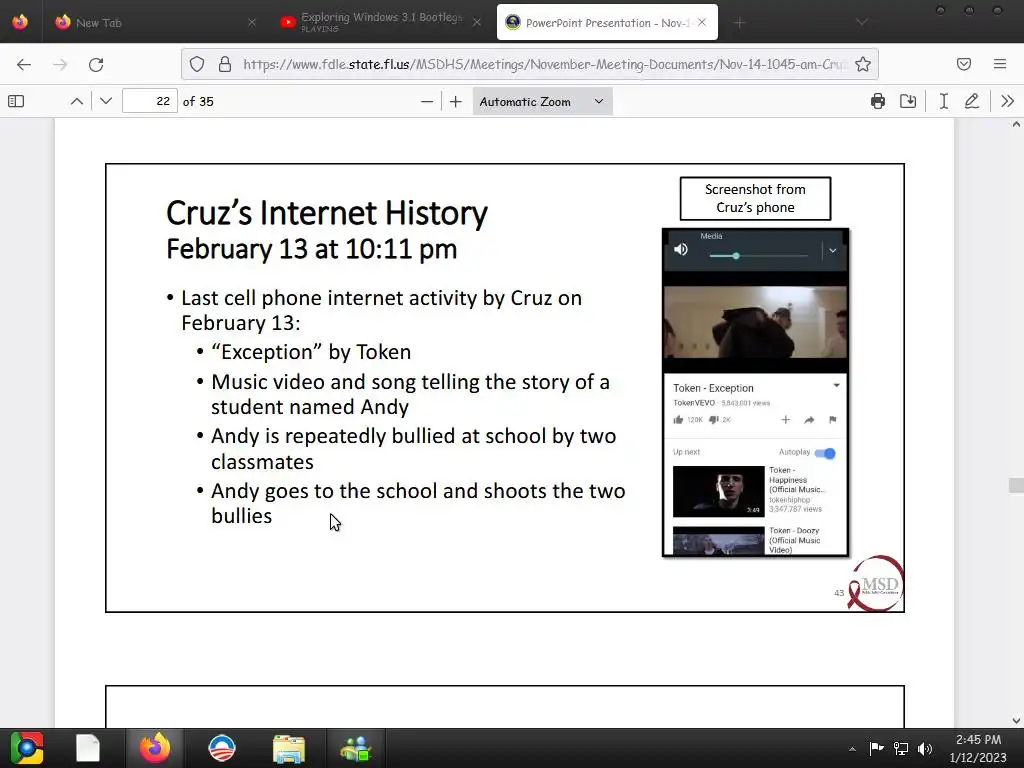This screenshot has height=768, width=1024.
Task: Select the PDF text annotation tool
Action: click(x=944, y=101)
